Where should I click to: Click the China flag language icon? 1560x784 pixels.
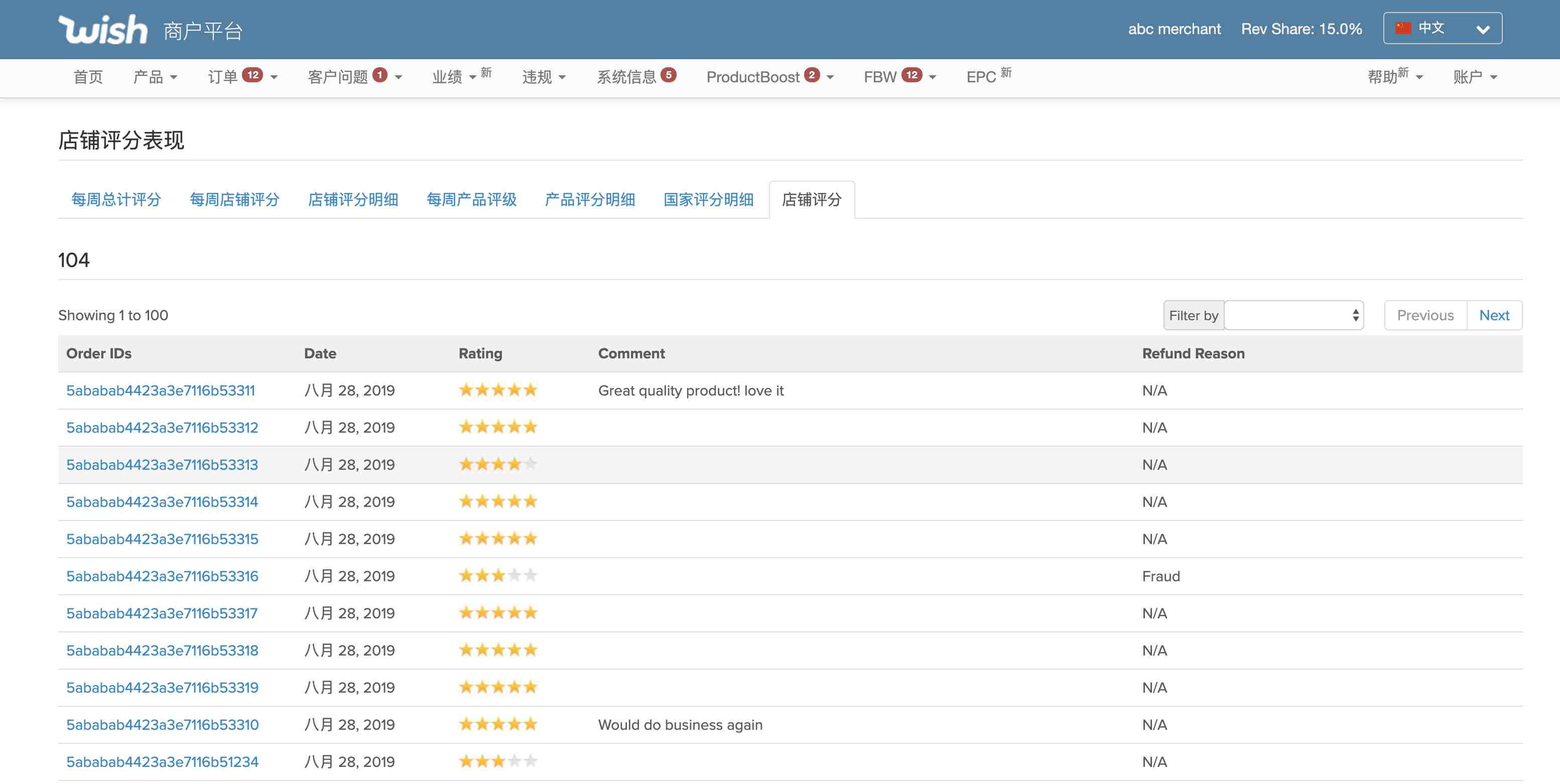click(x=1403, y=28)
